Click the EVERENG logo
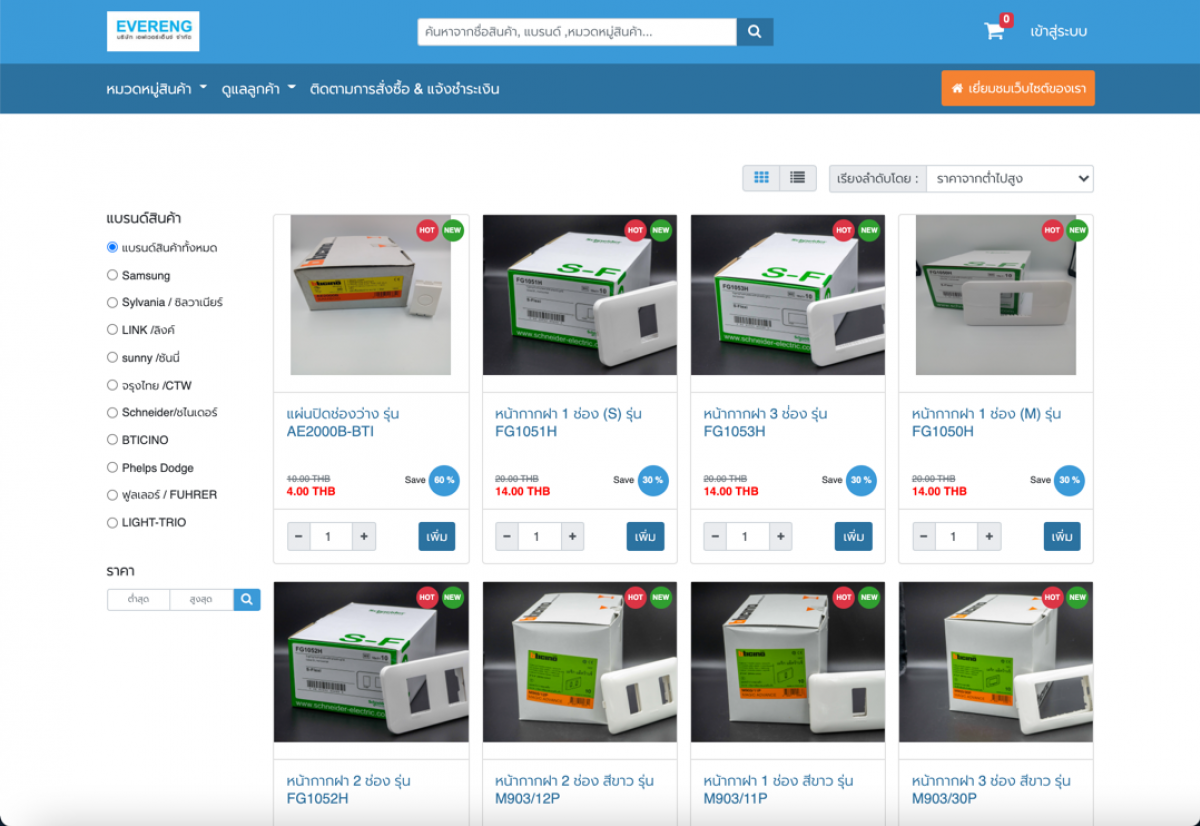This screenshot has width=1200, height=826. (x=153, y=31)
